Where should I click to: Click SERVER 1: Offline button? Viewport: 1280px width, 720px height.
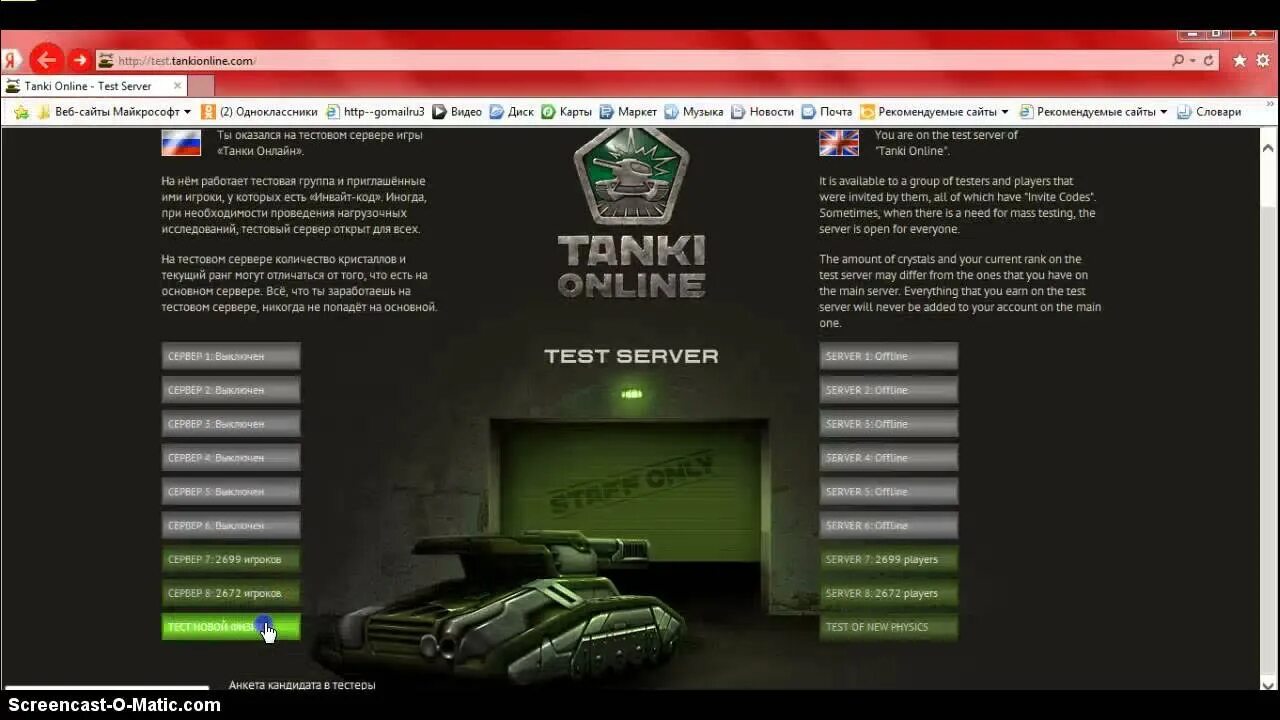tap(889, 356)
